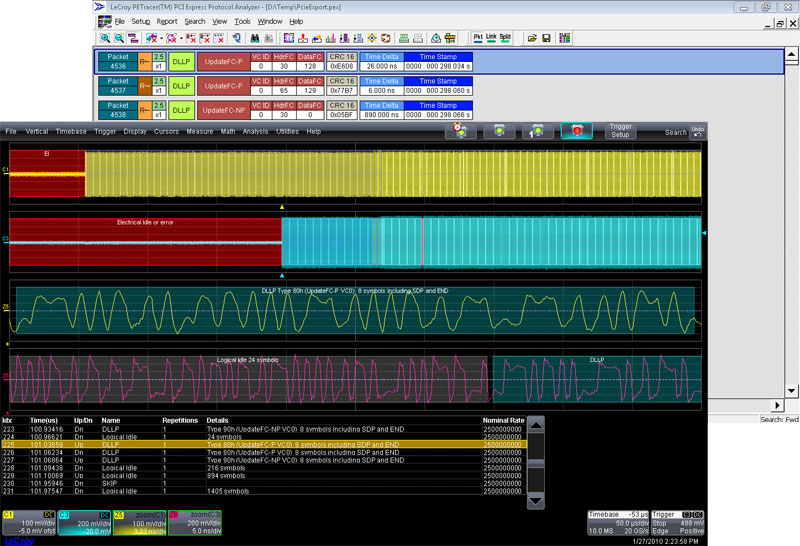The height and width of the screenshot is (546, 800).
Task: Click the red Stop trigger button
Action: click(577, 131)
